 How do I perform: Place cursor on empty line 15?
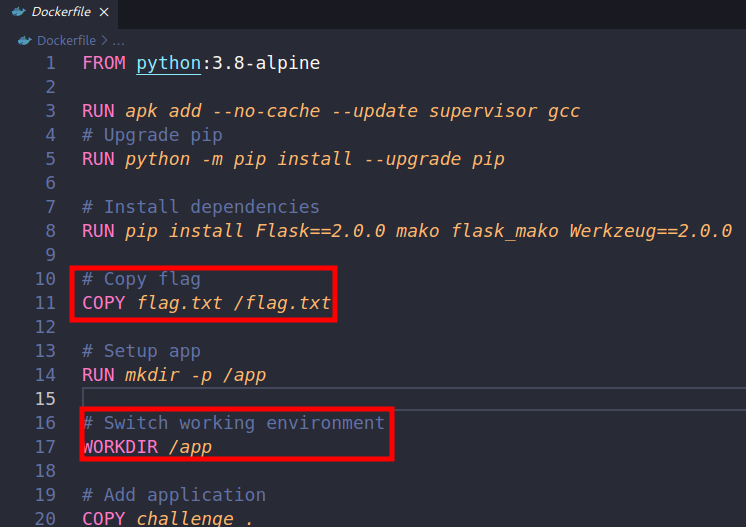pyautogui.click(x=400, y=399)
